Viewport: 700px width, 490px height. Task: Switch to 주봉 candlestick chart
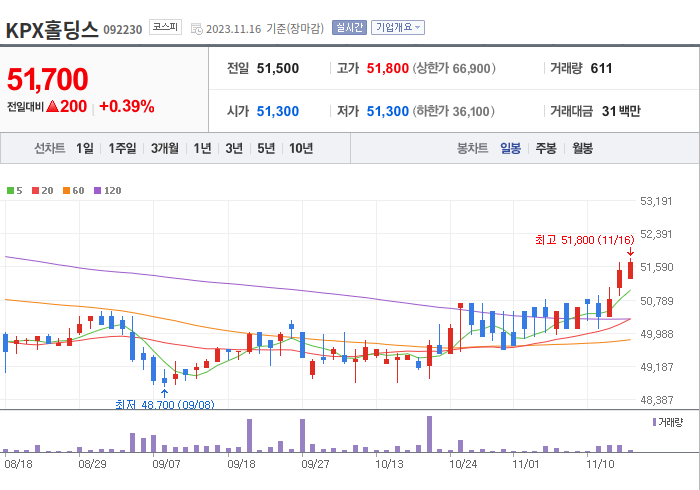pos(546,148)
